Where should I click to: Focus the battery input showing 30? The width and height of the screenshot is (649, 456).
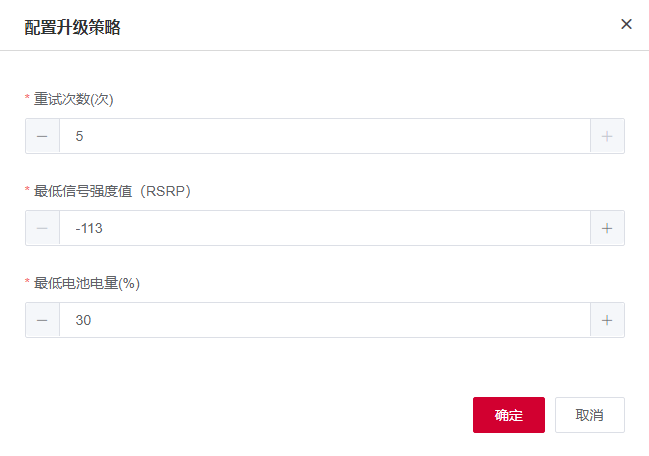(325, 320)
